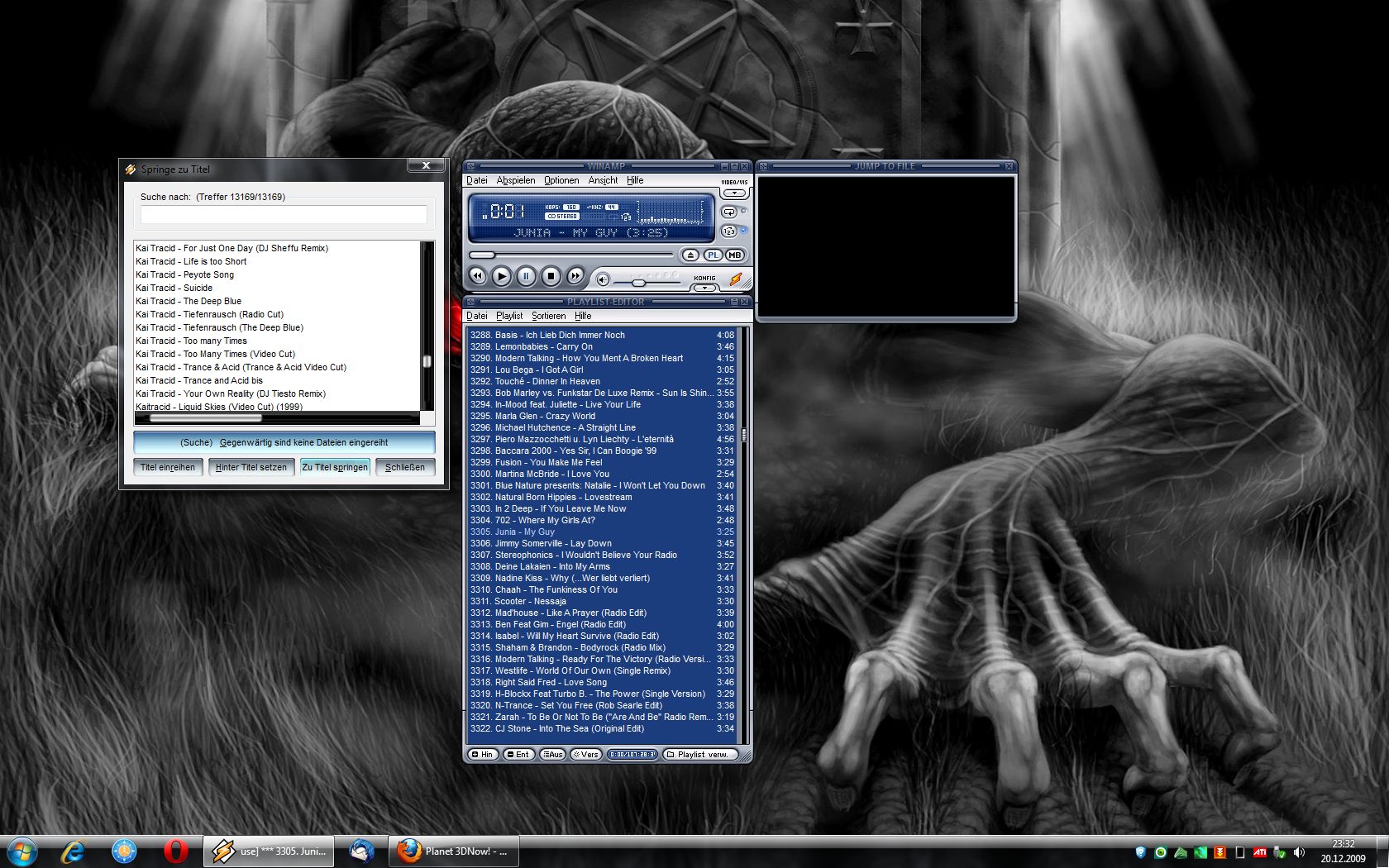Click the Springe zu Titel vertical scrollbar
The height and width of the screenshot is (868, 1389).
[427, 326]
